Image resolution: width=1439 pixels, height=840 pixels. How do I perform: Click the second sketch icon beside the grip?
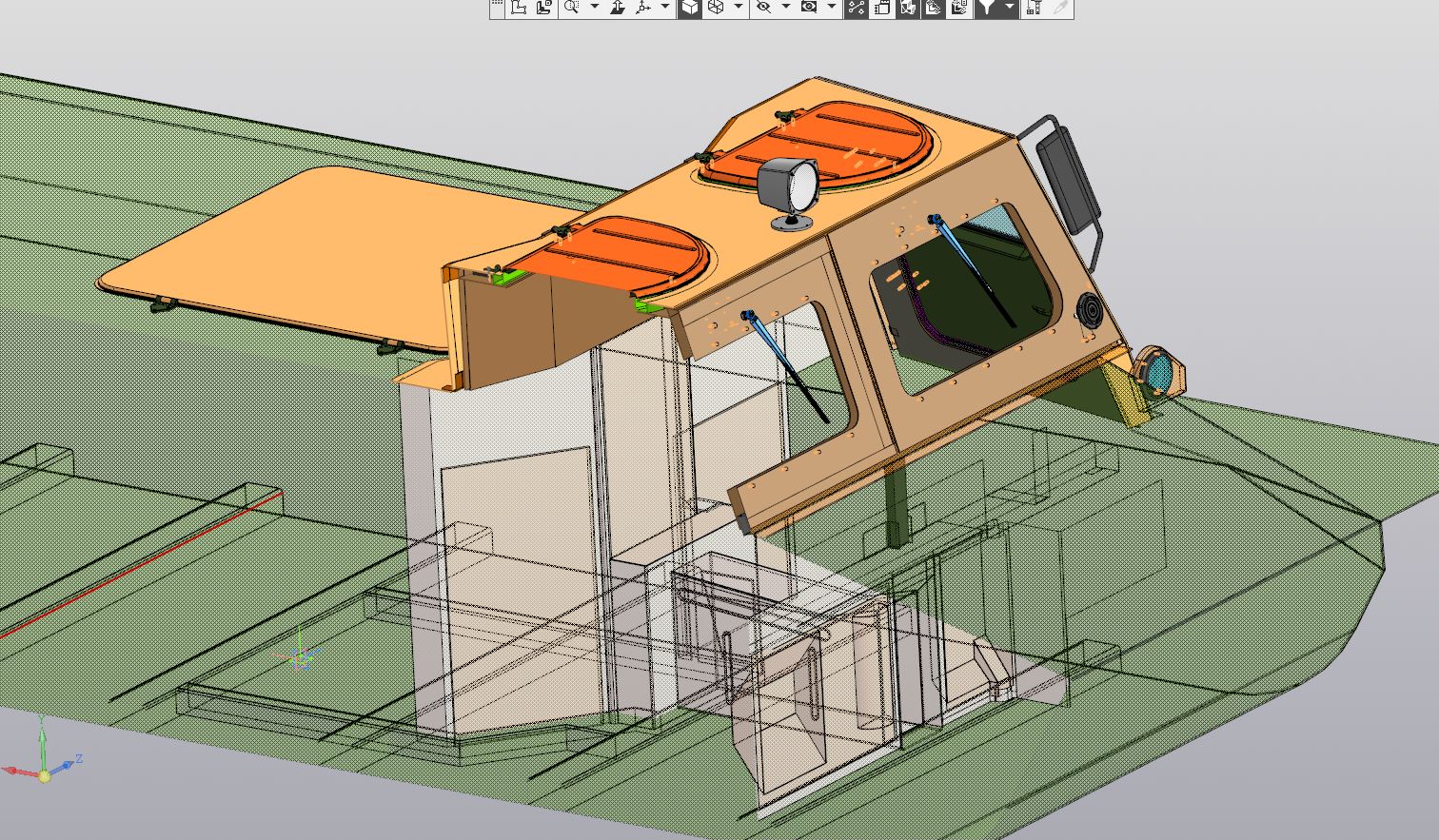pyautogui.click(x=543, y=8)
